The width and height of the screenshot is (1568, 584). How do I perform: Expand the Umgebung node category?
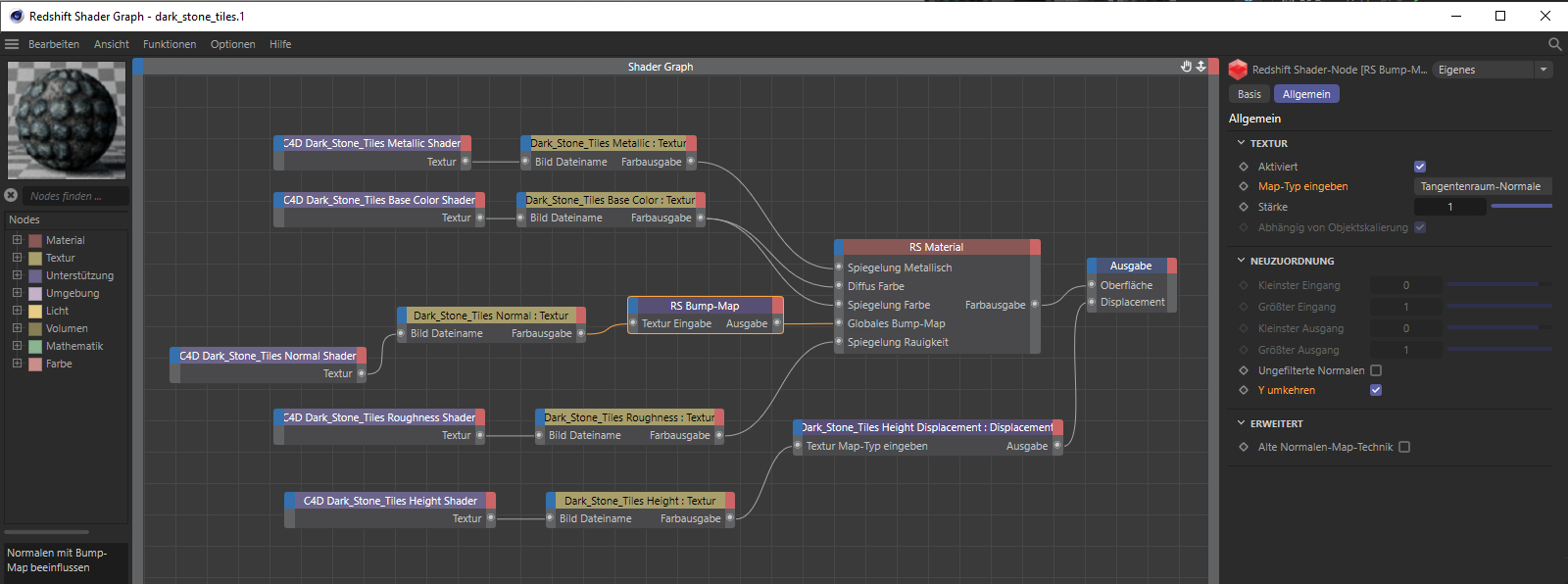[x=17, y=293]
